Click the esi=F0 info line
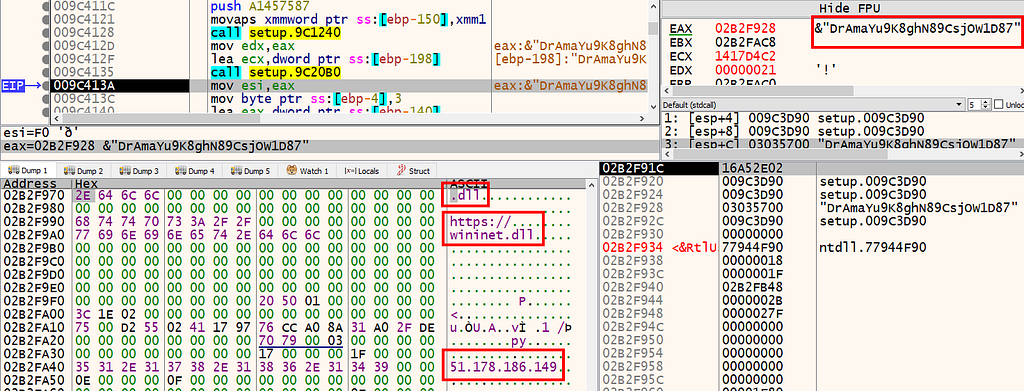The image size is (1024, 391). (x=329, y=133)
